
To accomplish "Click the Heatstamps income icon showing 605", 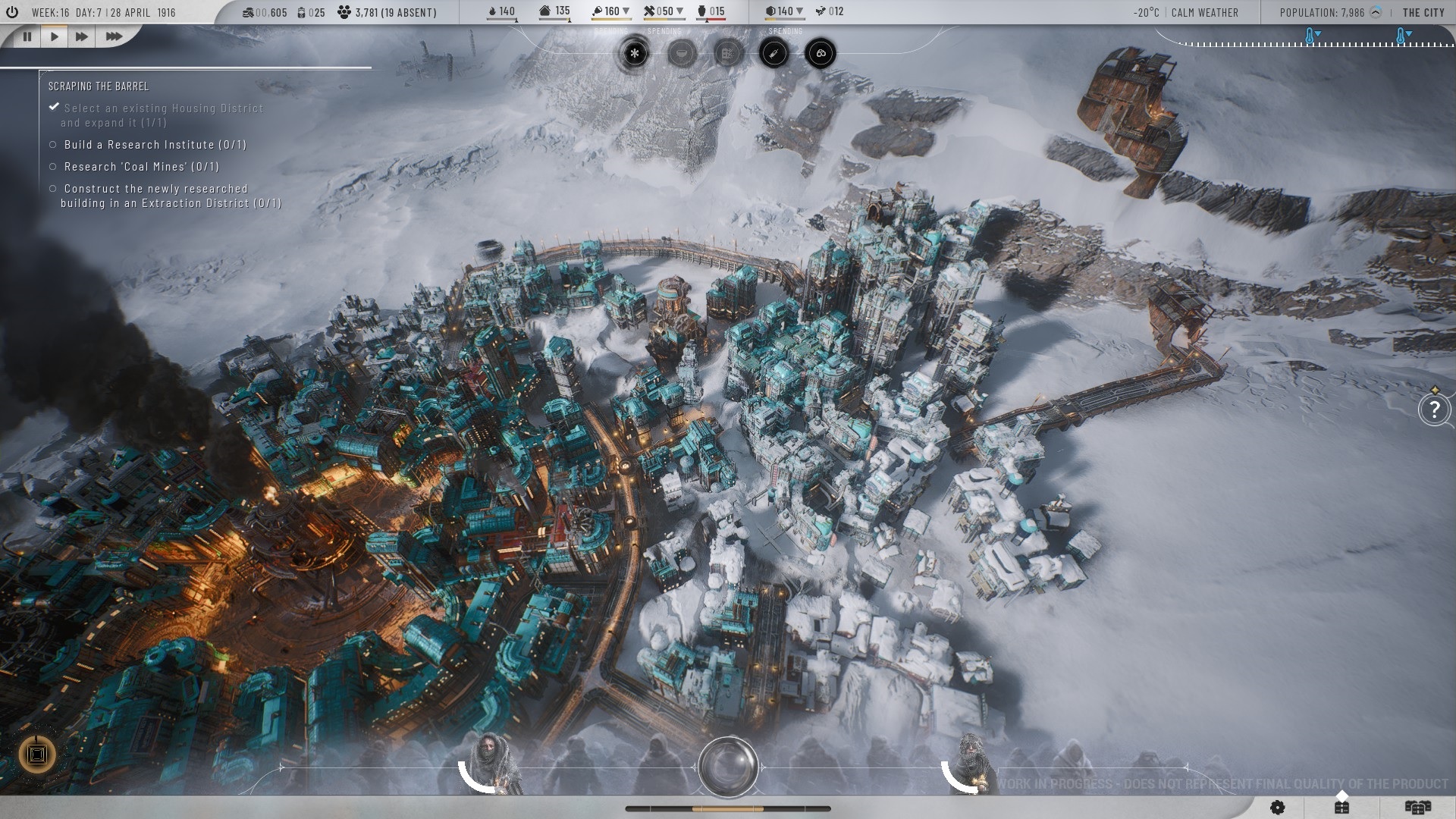I will [x=249, y=12].
